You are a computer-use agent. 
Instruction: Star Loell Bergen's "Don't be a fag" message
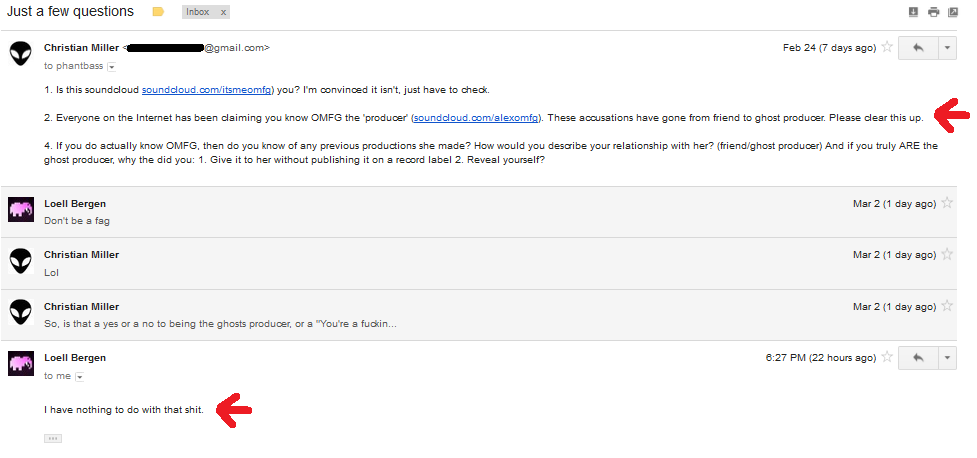point(947,203)
